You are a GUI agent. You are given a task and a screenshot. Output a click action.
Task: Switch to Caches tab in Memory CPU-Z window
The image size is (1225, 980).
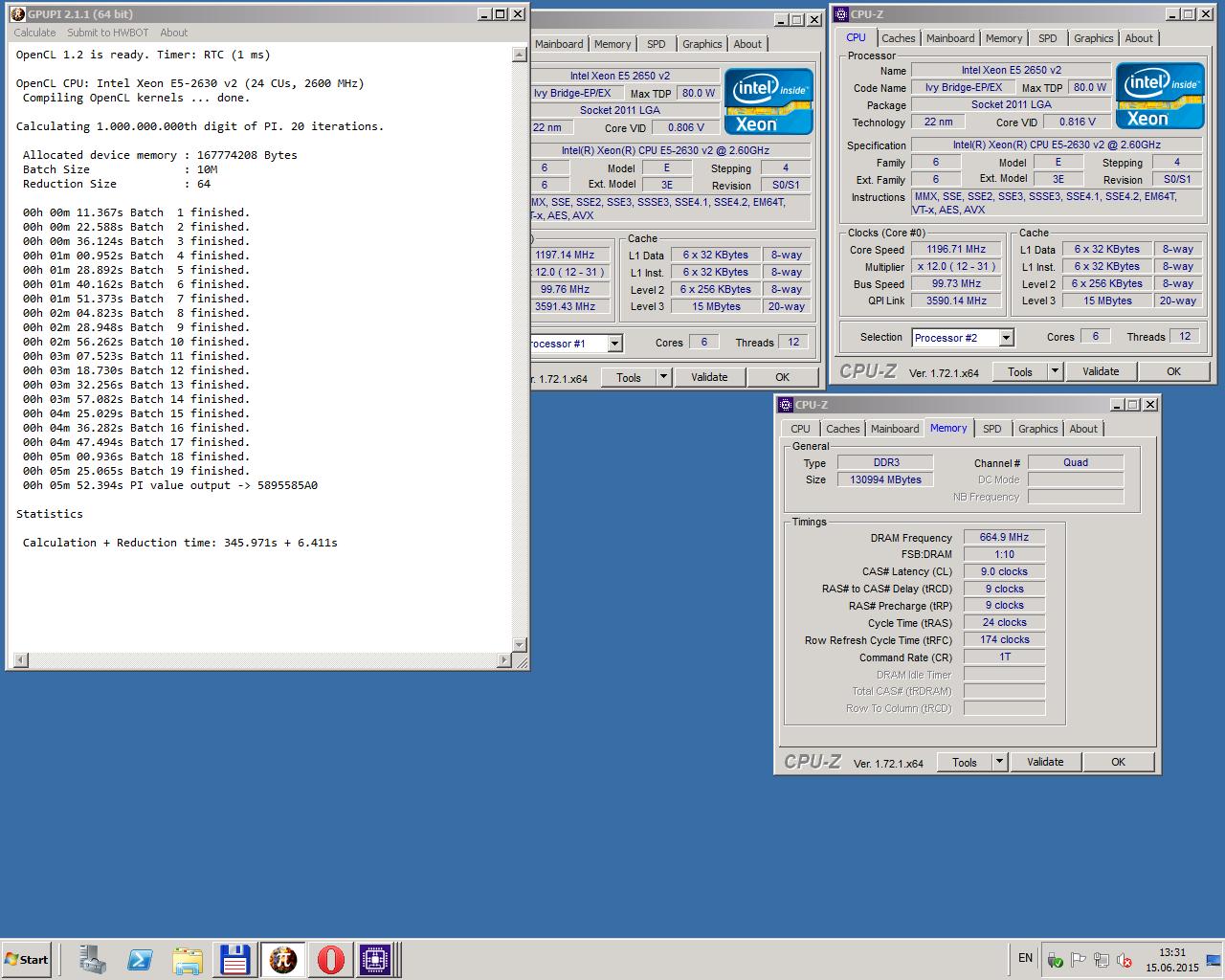coord(842,429)
